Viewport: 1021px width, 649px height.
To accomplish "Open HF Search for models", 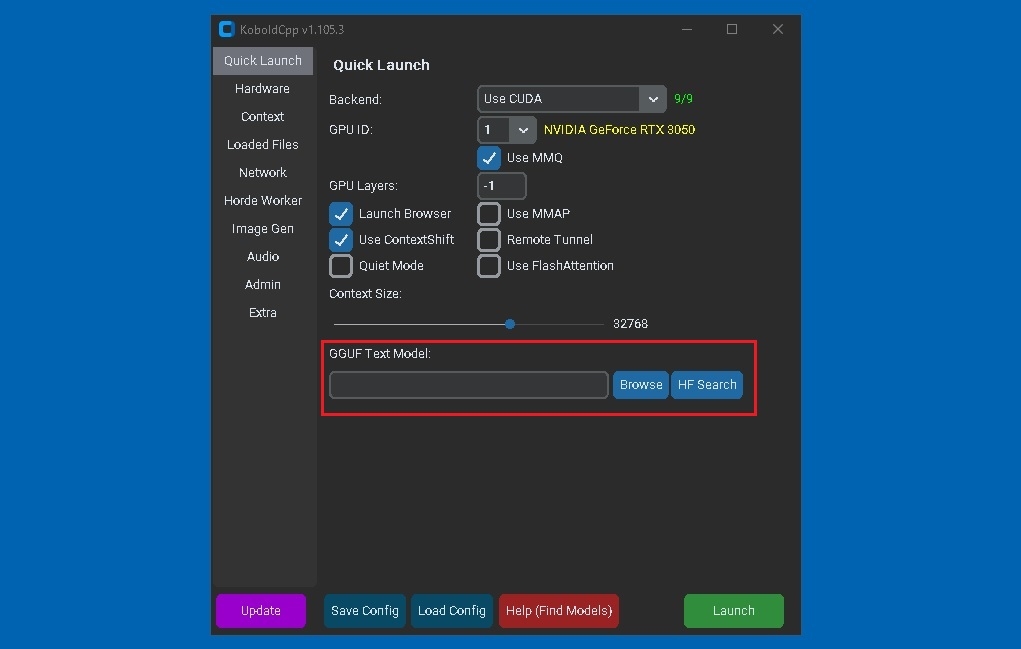I will click(x=707, y=385).
